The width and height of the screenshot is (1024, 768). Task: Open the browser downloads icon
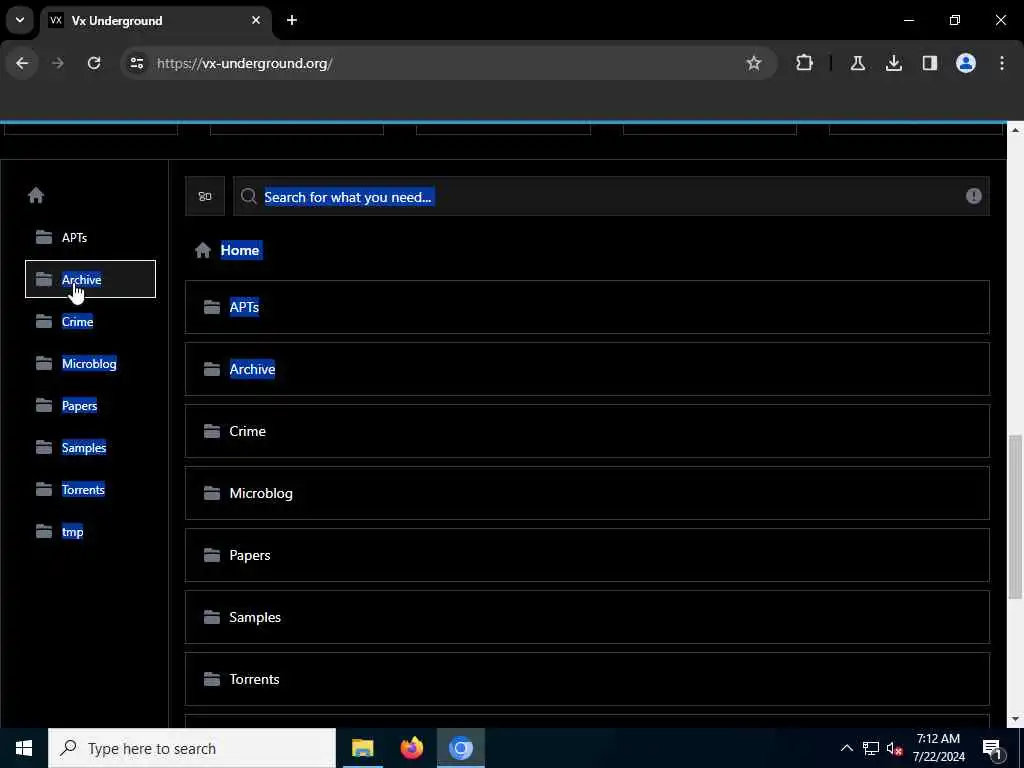pyautogui.click(x=894, y=63)
